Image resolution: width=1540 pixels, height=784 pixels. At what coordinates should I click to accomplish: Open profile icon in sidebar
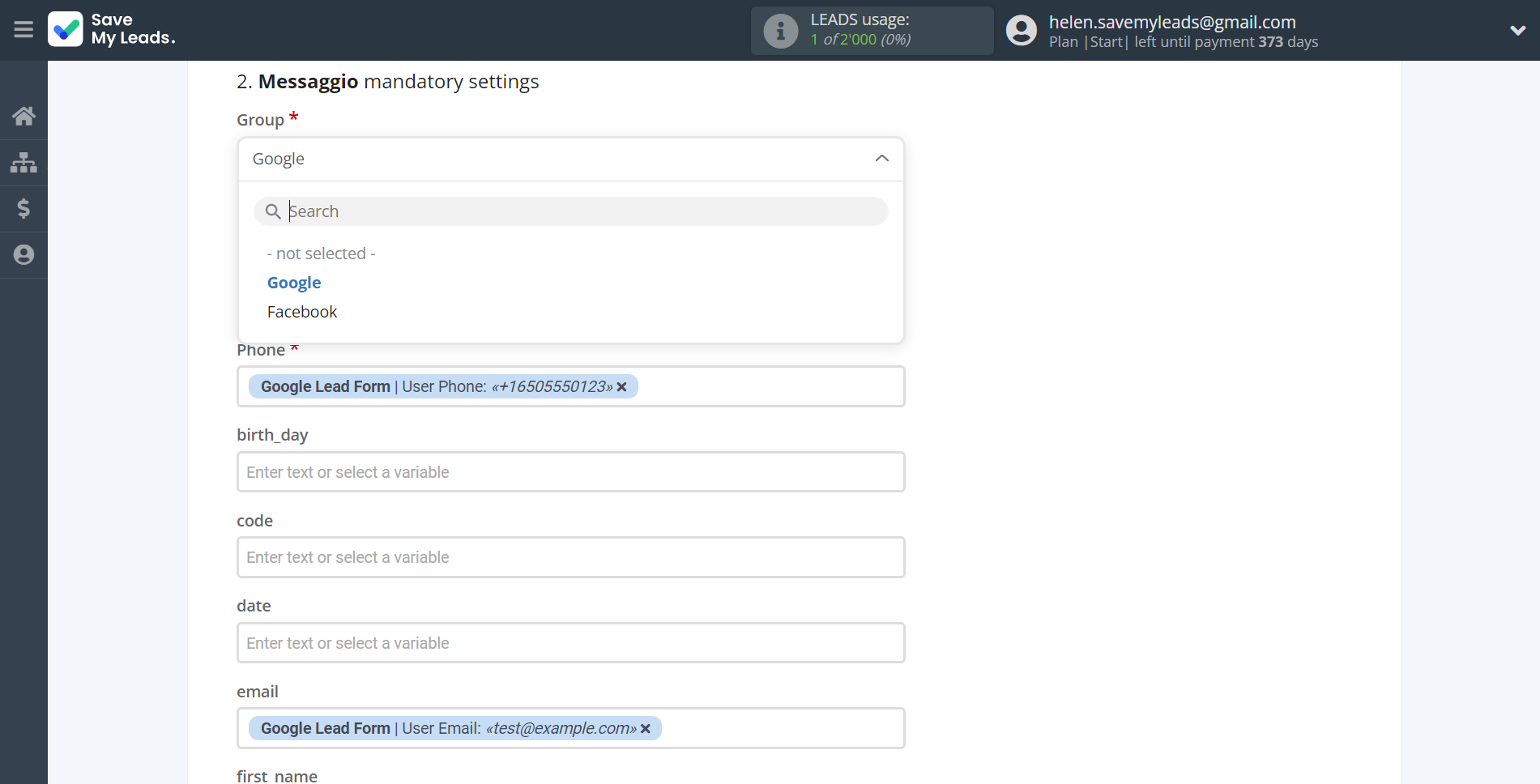[x=23, y=255]
